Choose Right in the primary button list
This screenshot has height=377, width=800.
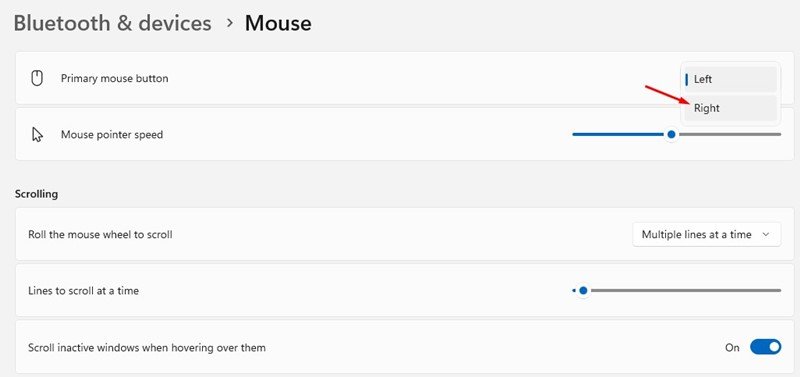pos(730,108)
